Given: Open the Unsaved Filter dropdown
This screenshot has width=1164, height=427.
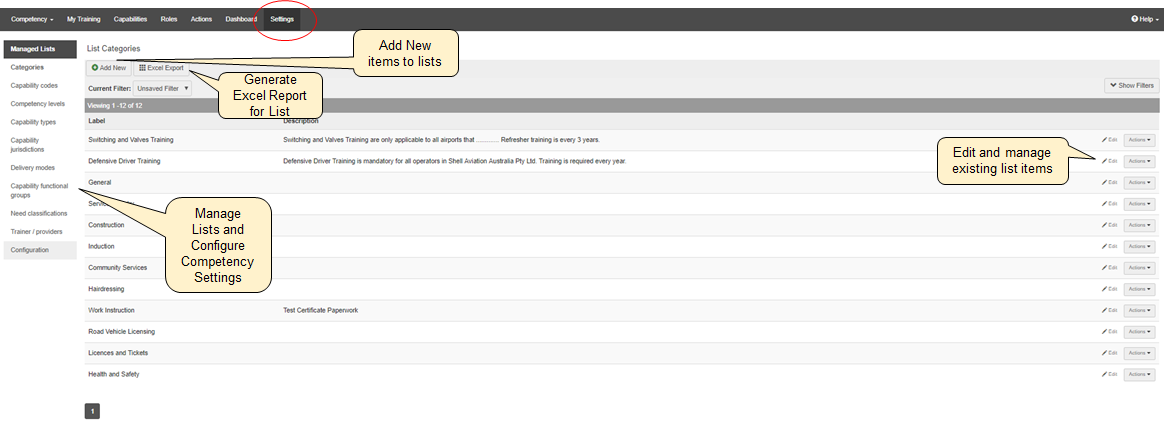Looking at the screenshot, I should 163,88.
